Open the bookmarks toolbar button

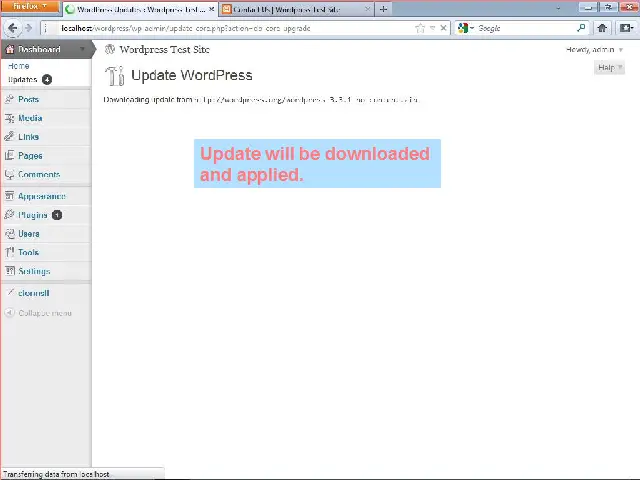627,28
